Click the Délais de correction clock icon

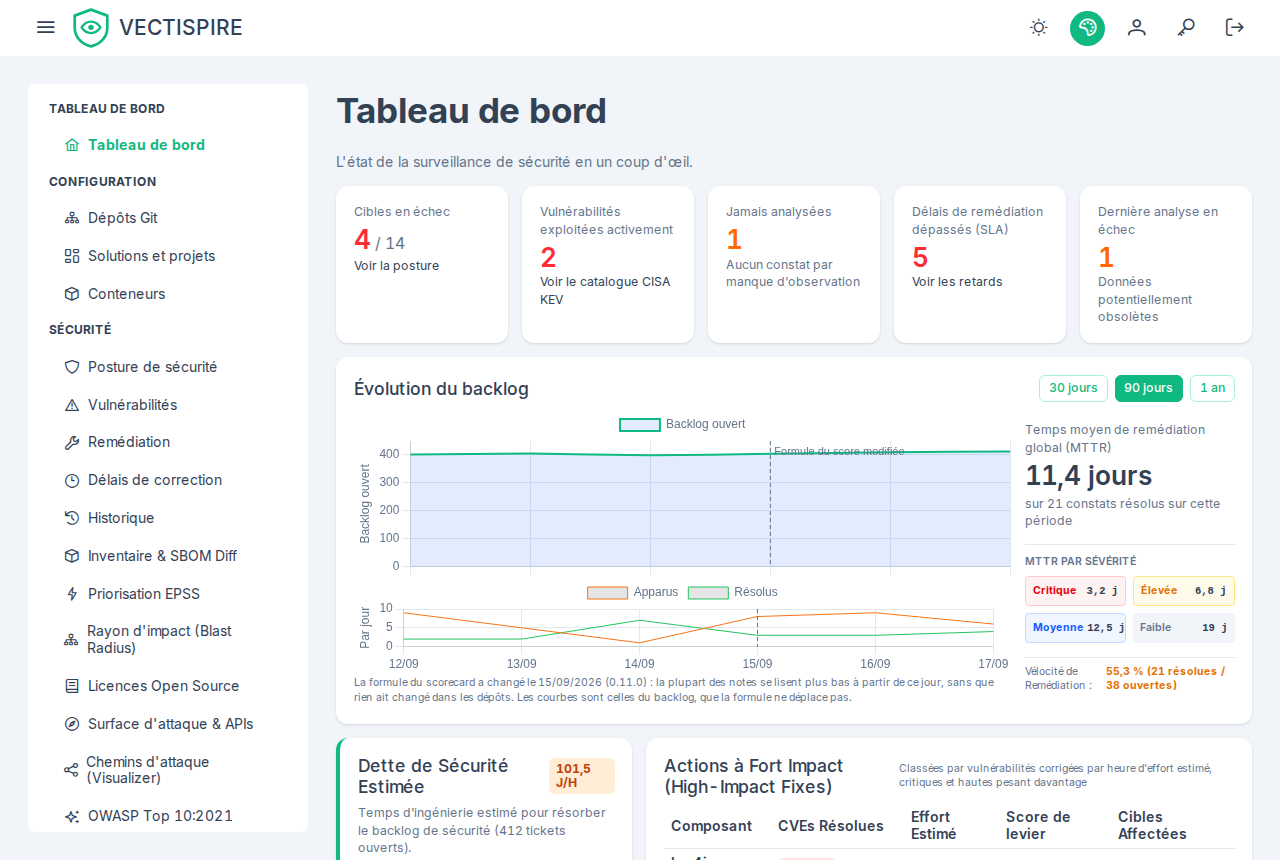point(72,480)
